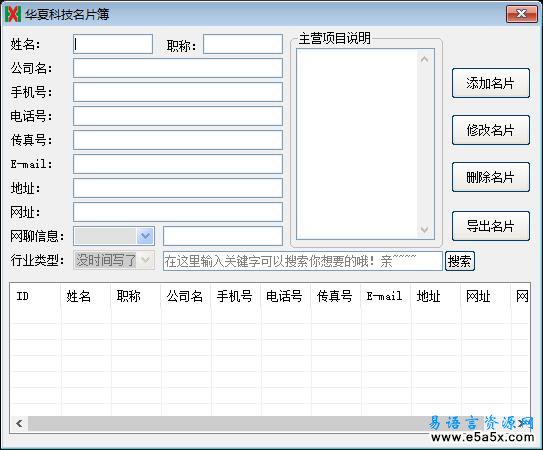The height and width of the screenshot is (450, 543).
Task: Focus the 网址 input field
Action: click(178, 212)
